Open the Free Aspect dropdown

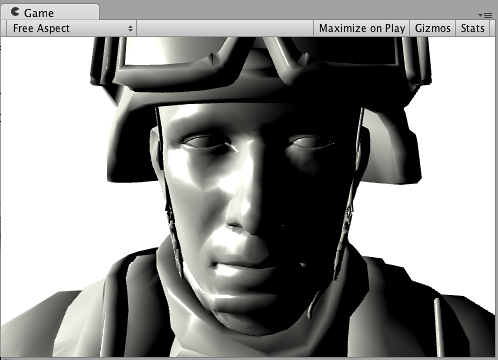tap(71, 28)
